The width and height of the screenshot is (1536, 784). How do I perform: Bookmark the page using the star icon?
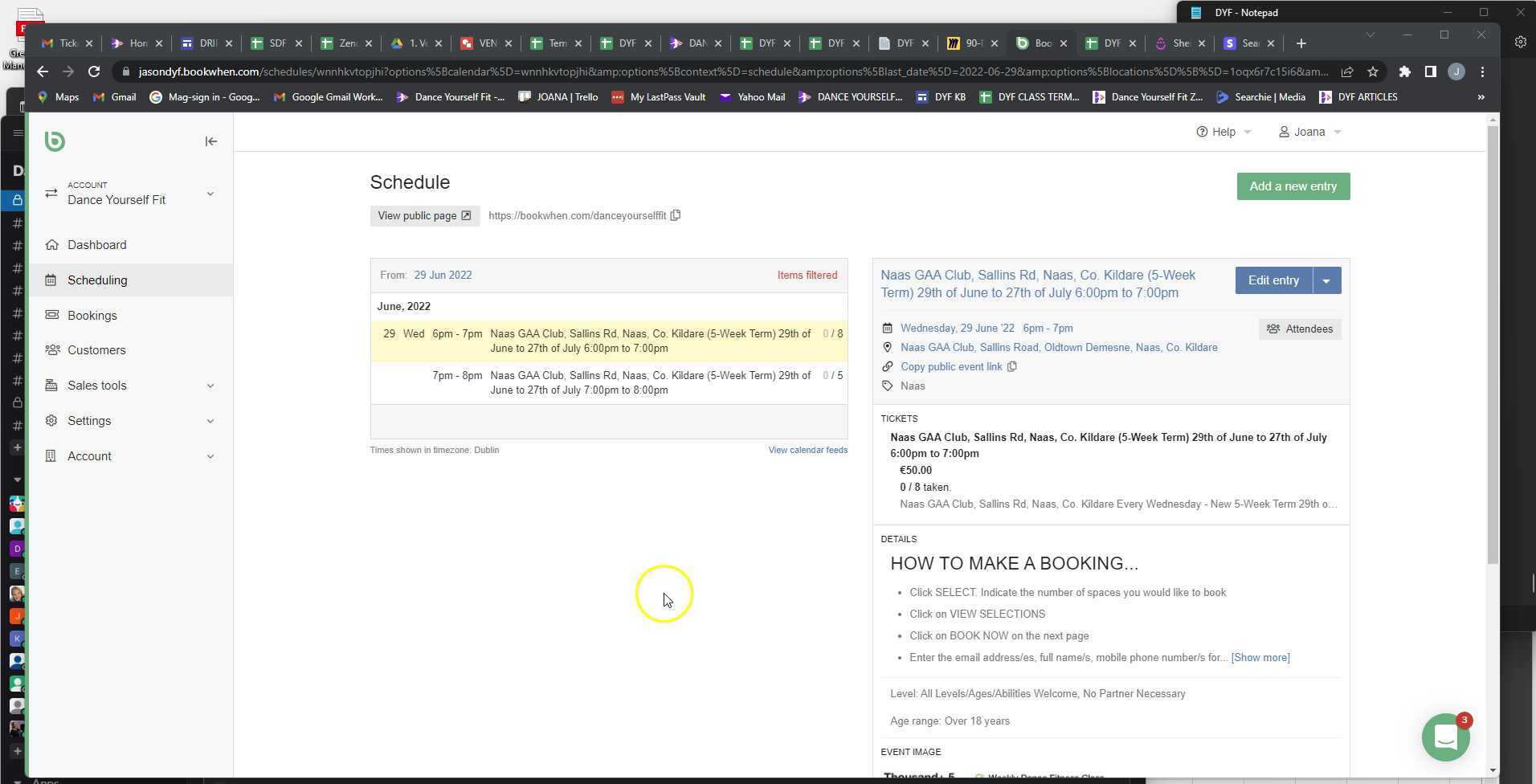coord(1373,71)
